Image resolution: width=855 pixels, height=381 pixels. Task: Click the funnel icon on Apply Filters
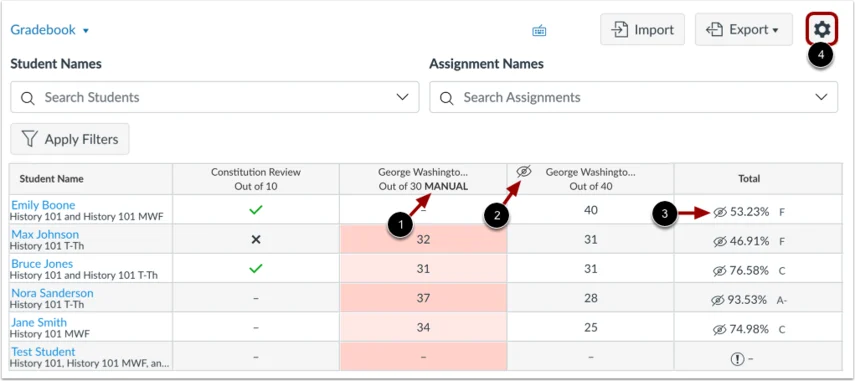29,139
